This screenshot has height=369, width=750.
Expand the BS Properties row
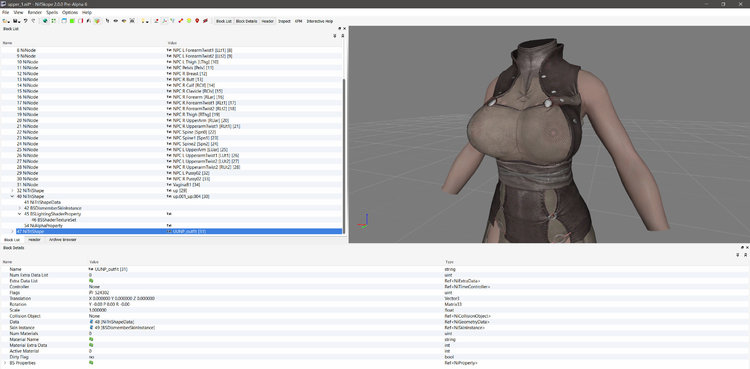5,363
